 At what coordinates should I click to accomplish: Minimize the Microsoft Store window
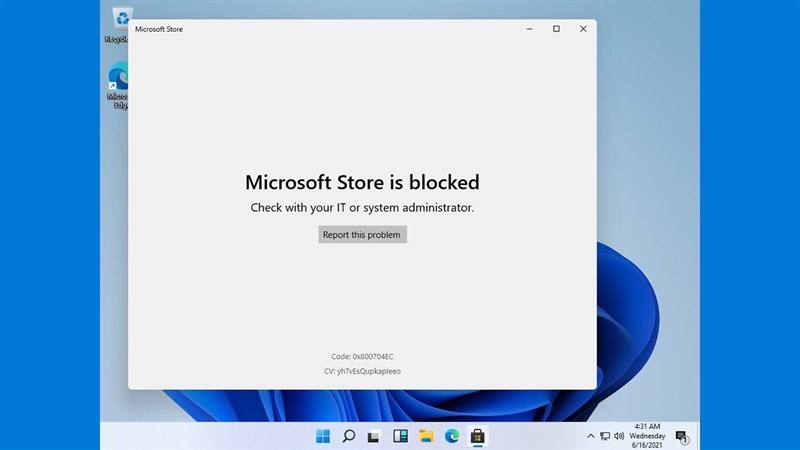click(x=530, y=29)
